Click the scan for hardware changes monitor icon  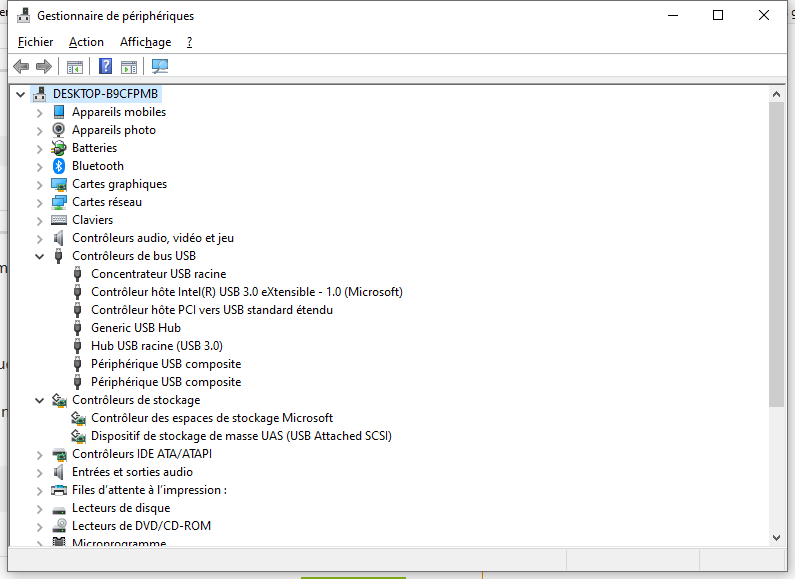[160, 66]
